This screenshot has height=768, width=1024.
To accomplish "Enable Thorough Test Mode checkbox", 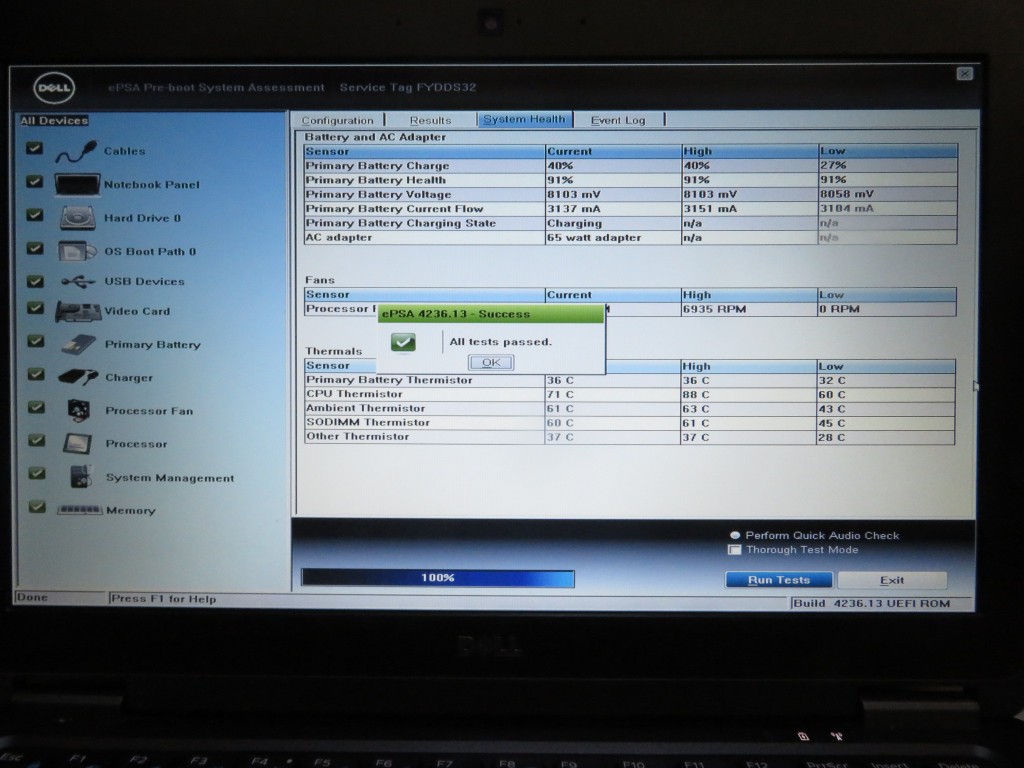I will click(735, 550).
